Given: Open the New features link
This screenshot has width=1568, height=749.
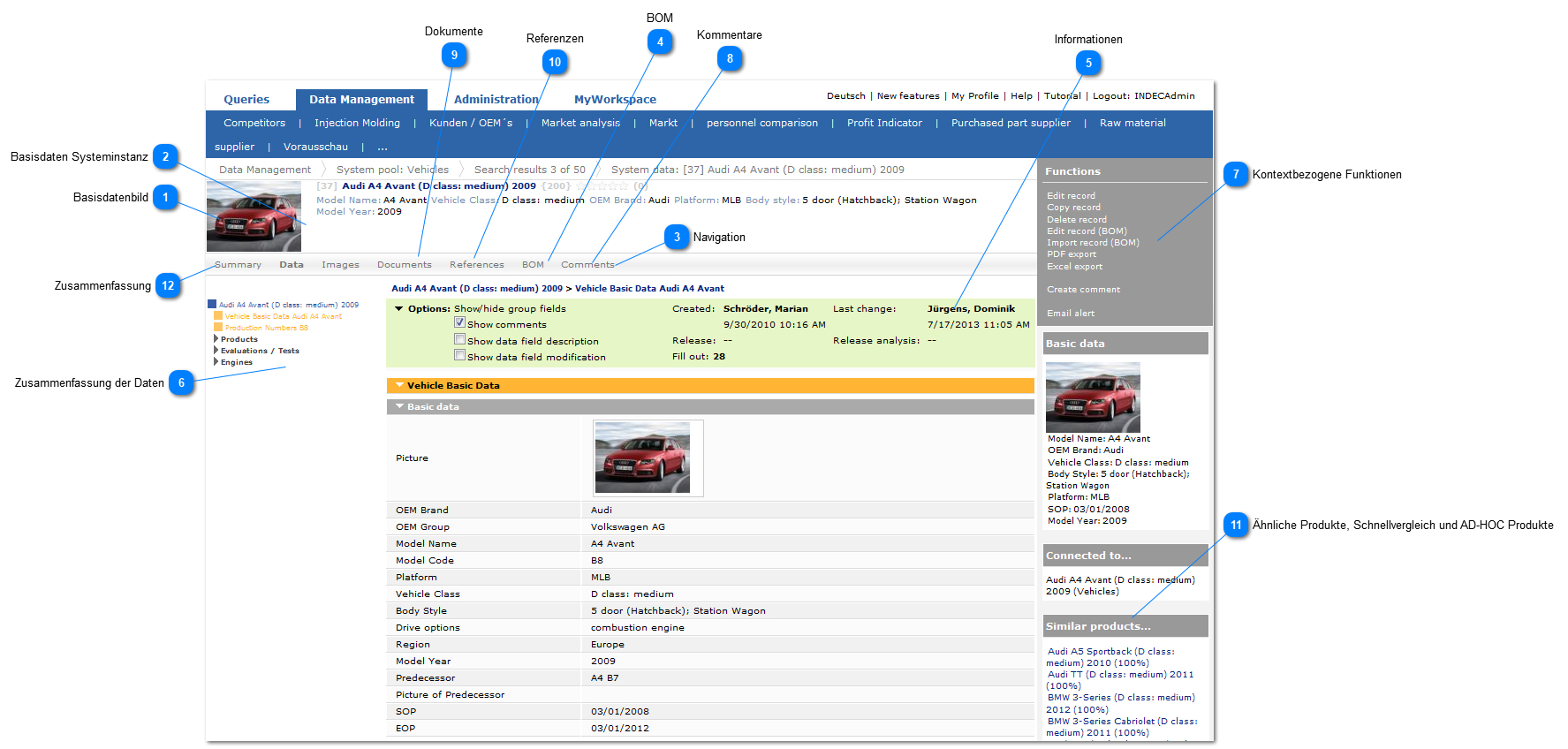Looking at the screenshot, I should pyautogui.click(x=908, y=96).
